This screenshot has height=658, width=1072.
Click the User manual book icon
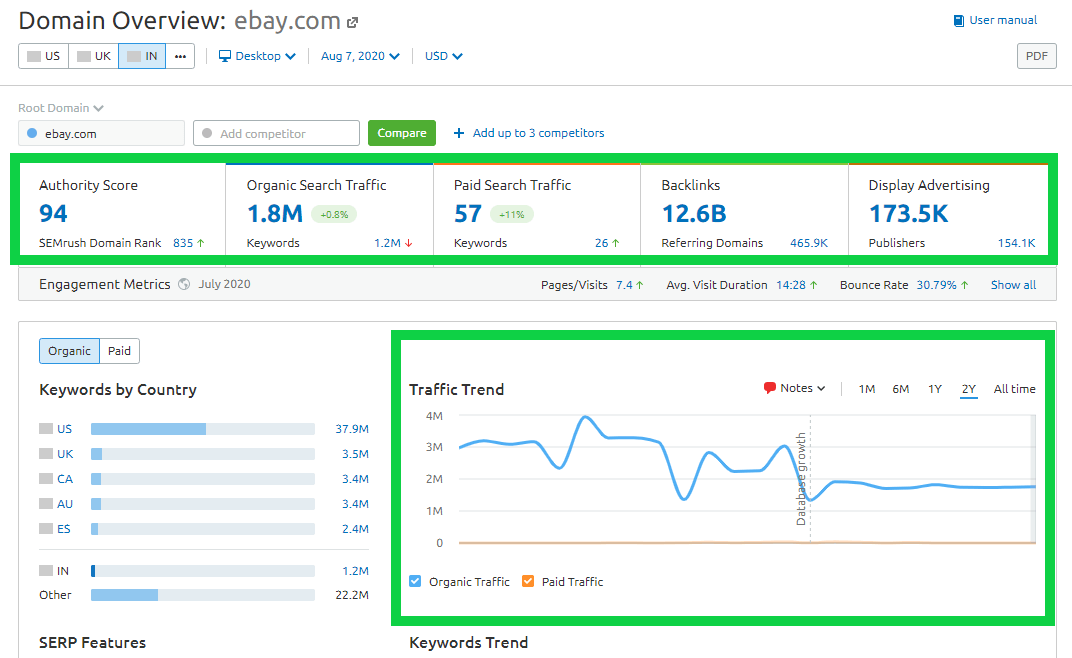click(x=959, y=21)
